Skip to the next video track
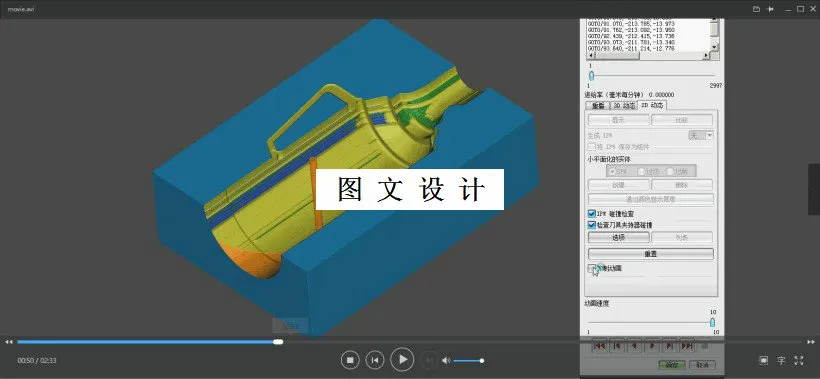Screen dimensions: 820x379 click(x=429, y=360)
